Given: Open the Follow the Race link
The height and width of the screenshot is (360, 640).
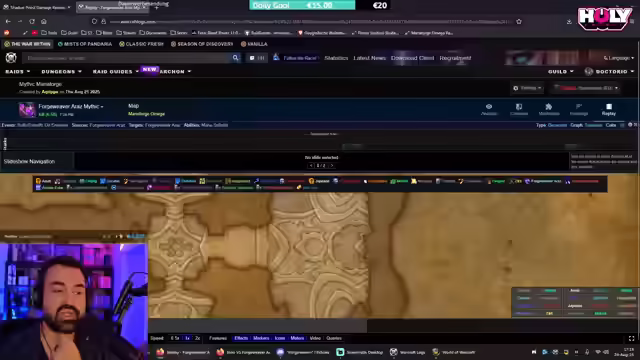Looking at the screenshot, I should (300, 58).
